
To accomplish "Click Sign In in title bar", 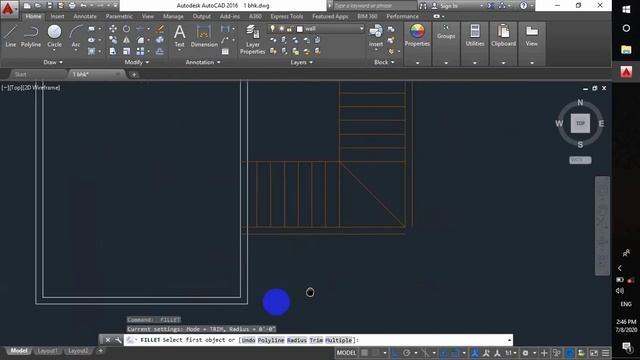I will tap(449, 6).
